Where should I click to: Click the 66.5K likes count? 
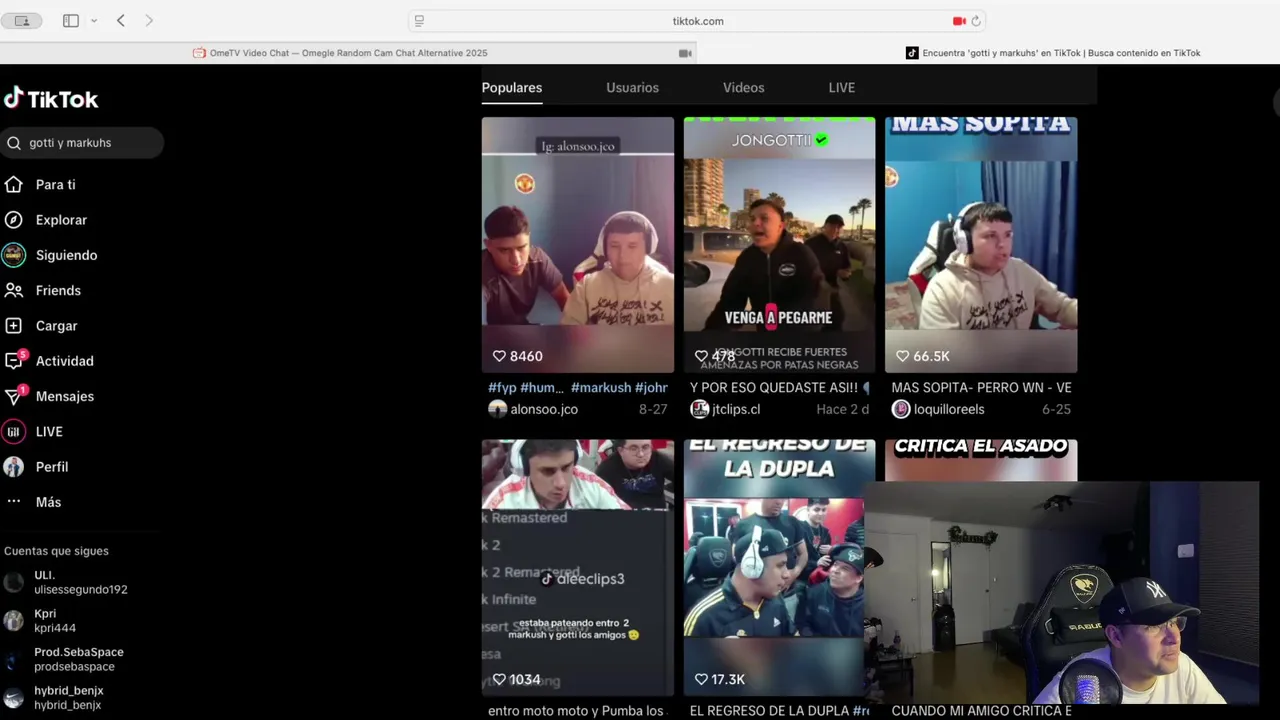coord(931,356)
